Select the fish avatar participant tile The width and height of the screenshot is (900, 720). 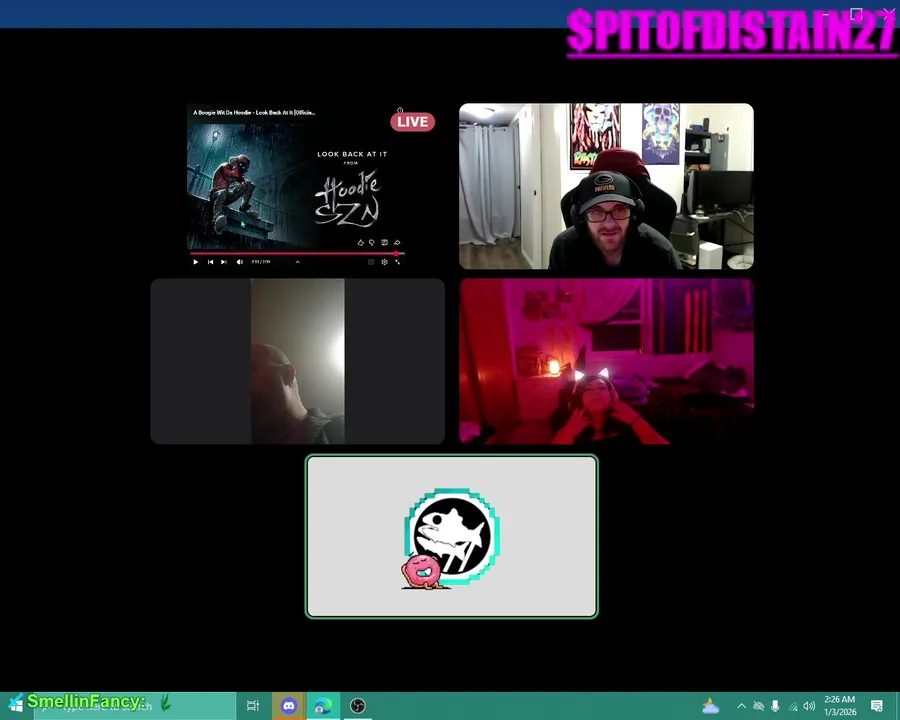pos(452,536)
